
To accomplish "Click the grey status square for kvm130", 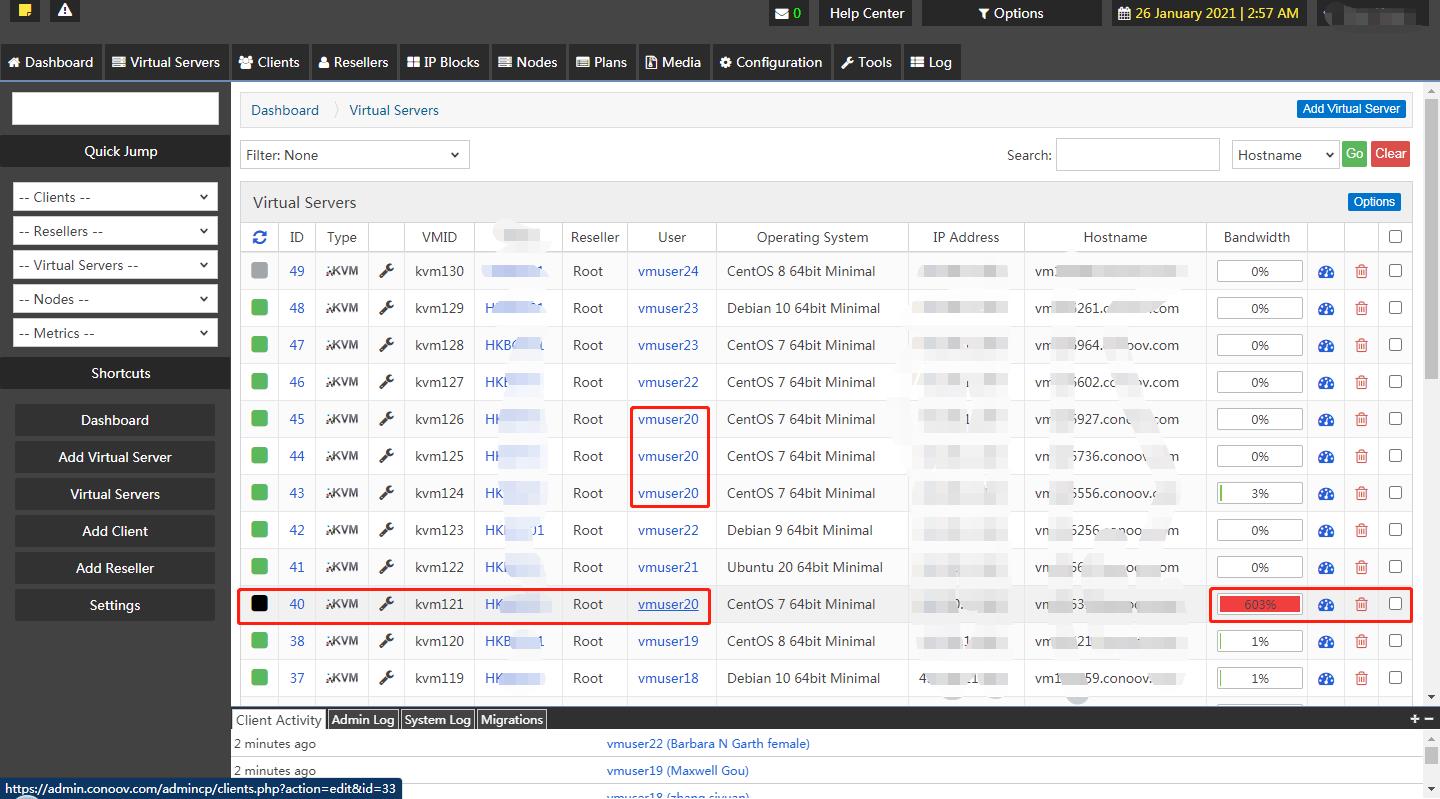I will pos(260,271).
